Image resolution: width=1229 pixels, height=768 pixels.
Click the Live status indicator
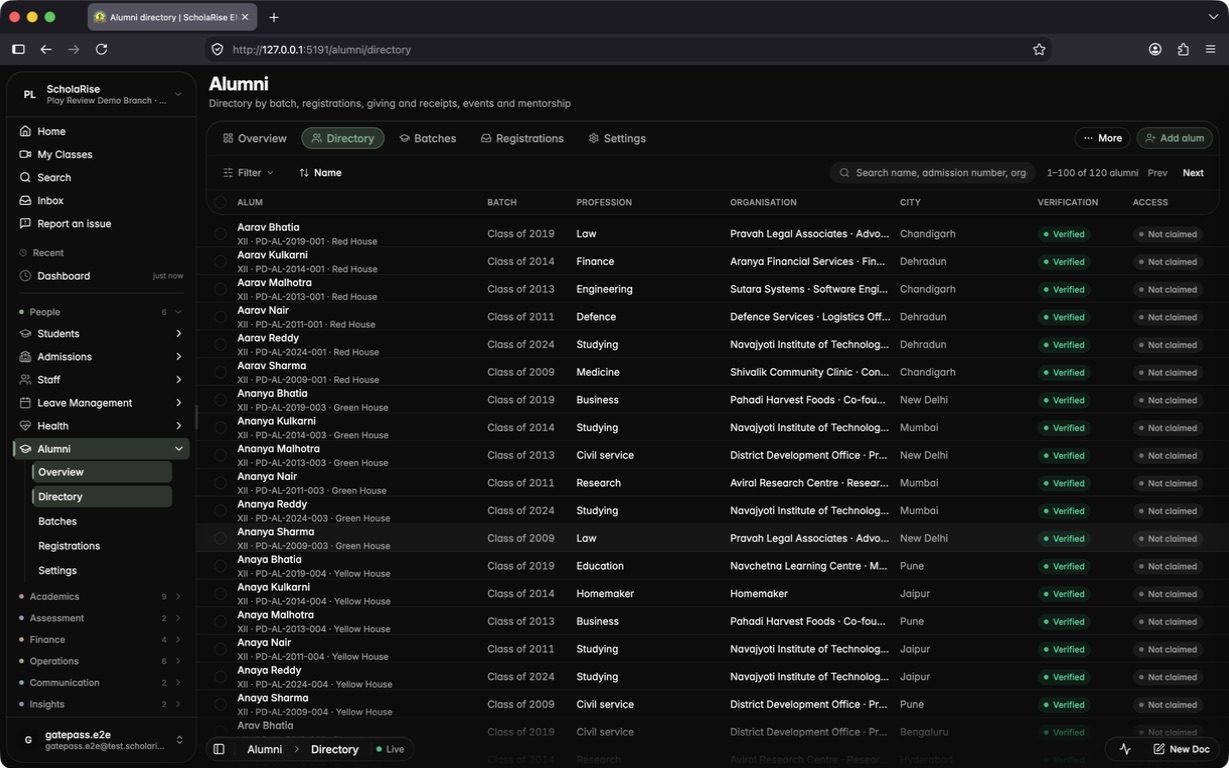[x=390, y=749]
